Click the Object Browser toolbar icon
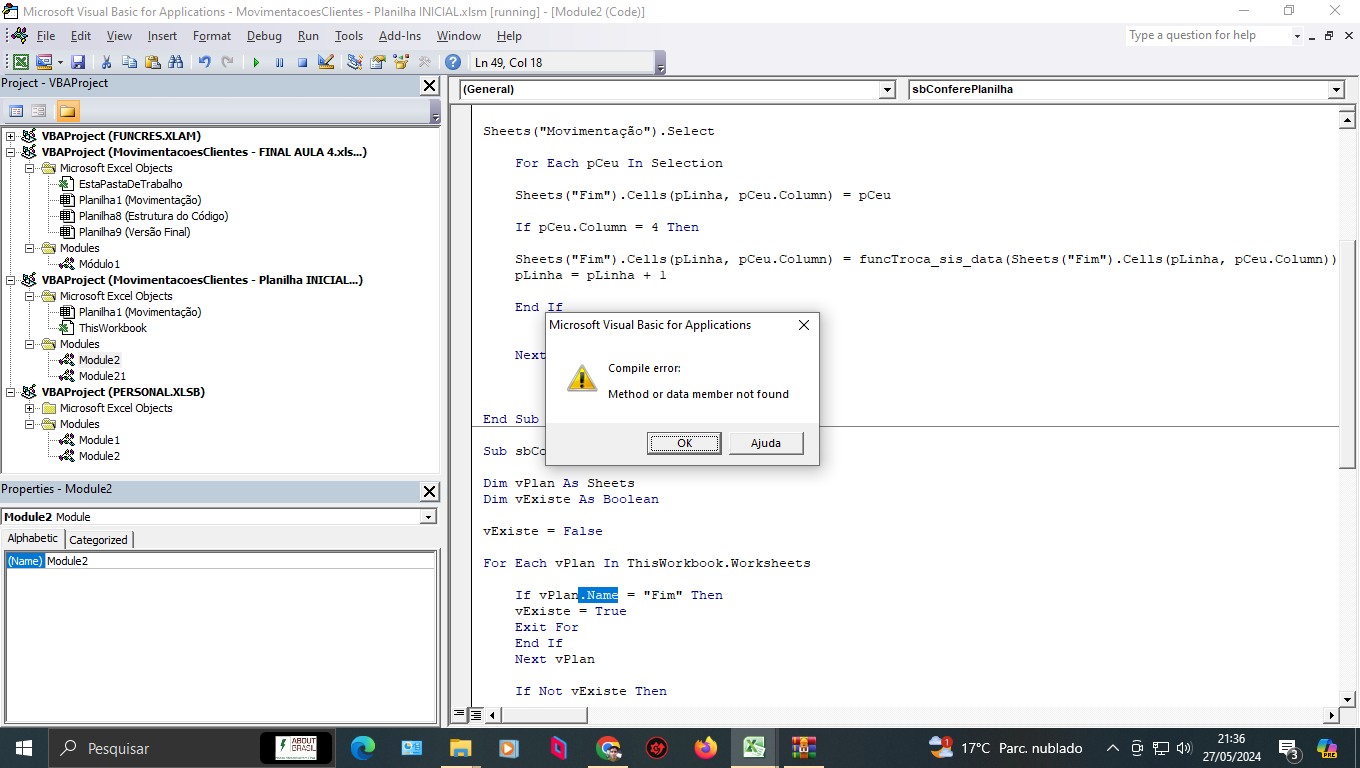1360x768 pixels. 401,62
